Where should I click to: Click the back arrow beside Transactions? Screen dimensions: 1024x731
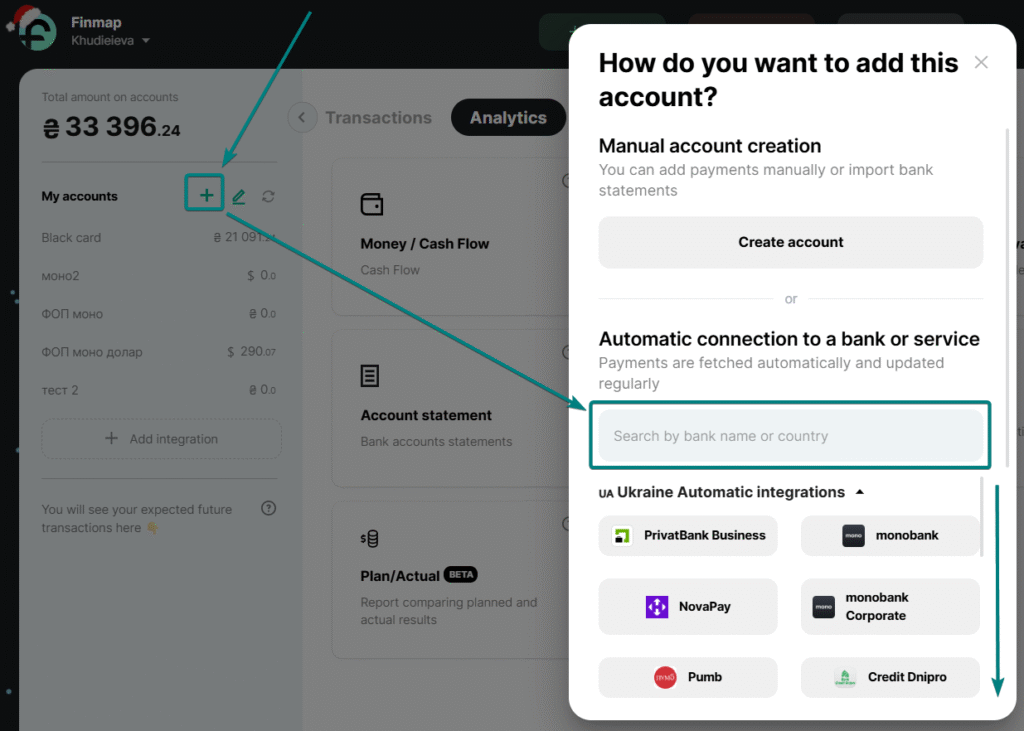(302, 118)
